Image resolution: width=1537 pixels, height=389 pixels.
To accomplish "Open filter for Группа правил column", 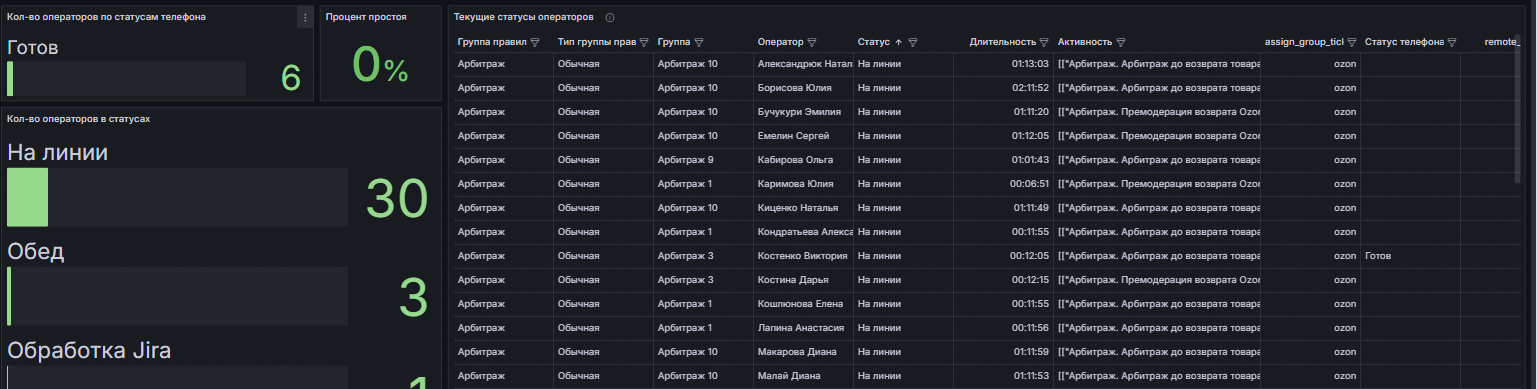I will tap(535, 42).
